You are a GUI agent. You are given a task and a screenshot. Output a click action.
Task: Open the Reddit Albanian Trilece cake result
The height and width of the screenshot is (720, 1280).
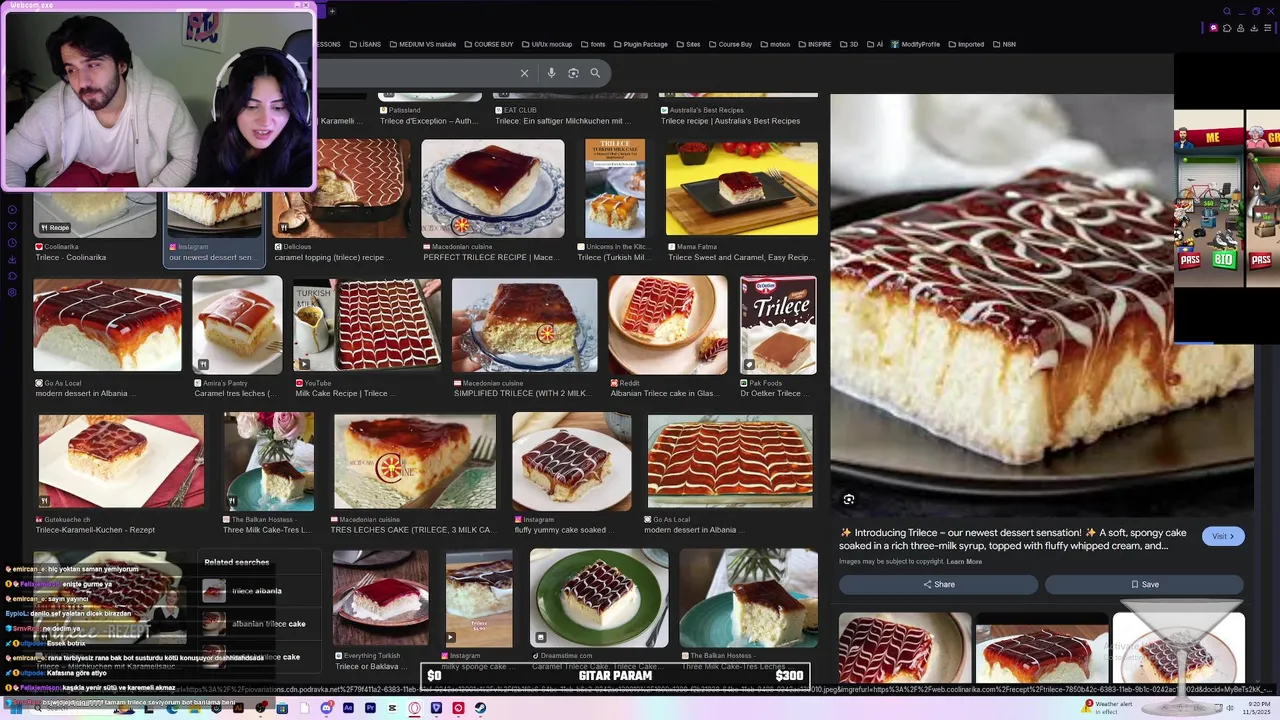[668, 326]
